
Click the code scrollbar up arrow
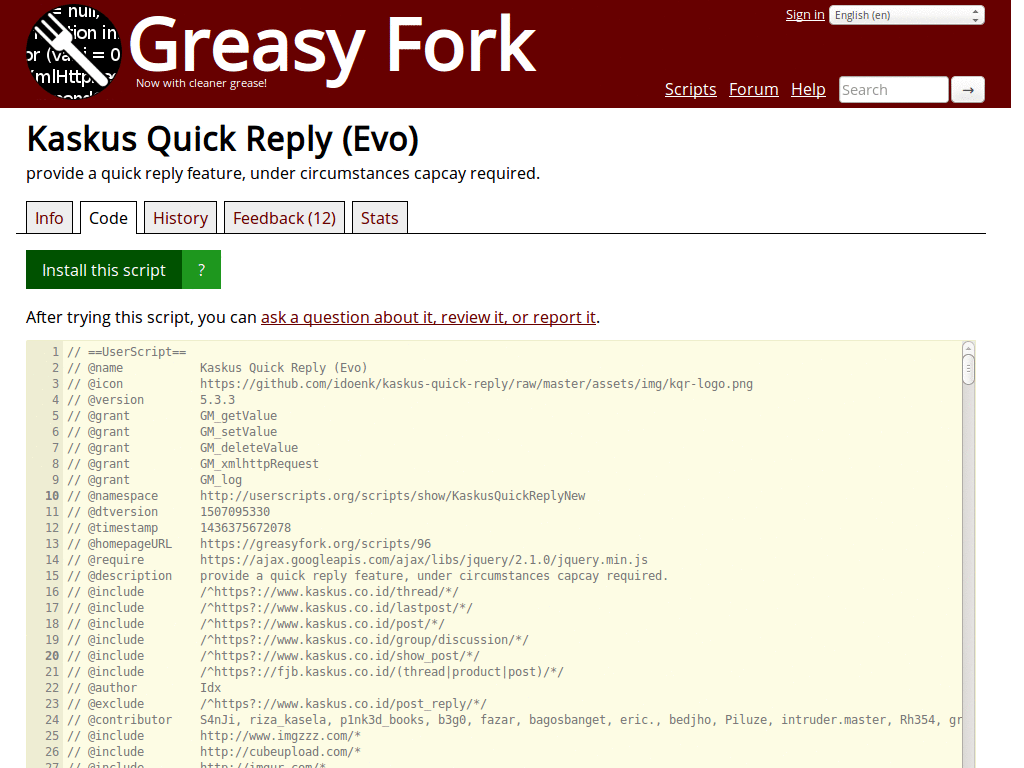968,347
